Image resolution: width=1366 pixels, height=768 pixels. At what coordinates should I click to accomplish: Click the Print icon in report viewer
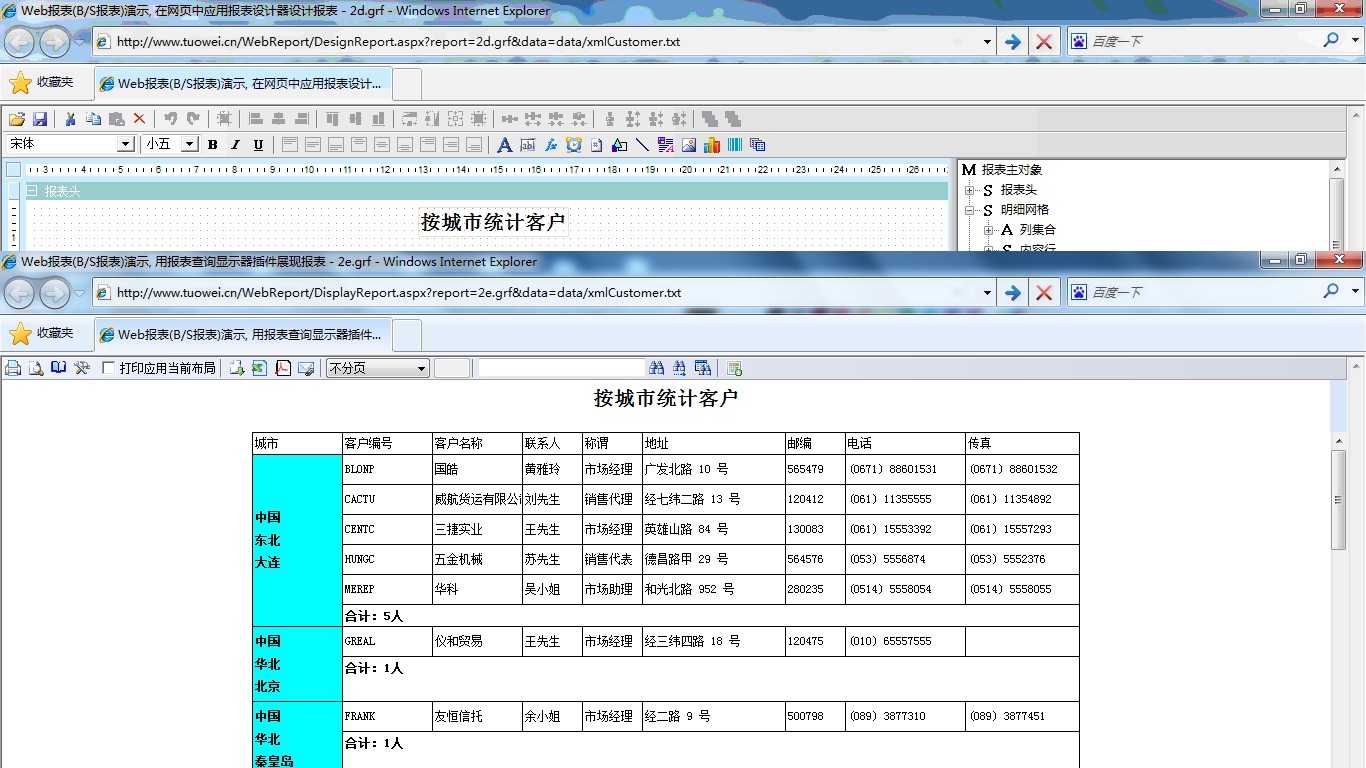click(x=13, y=368)
